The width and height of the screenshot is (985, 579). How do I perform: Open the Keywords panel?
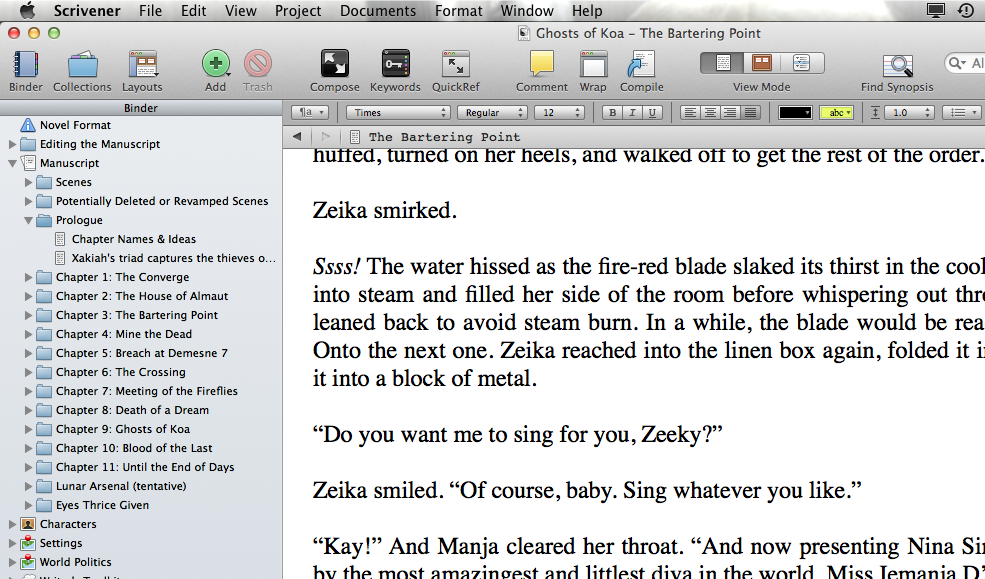click(395, 63)
